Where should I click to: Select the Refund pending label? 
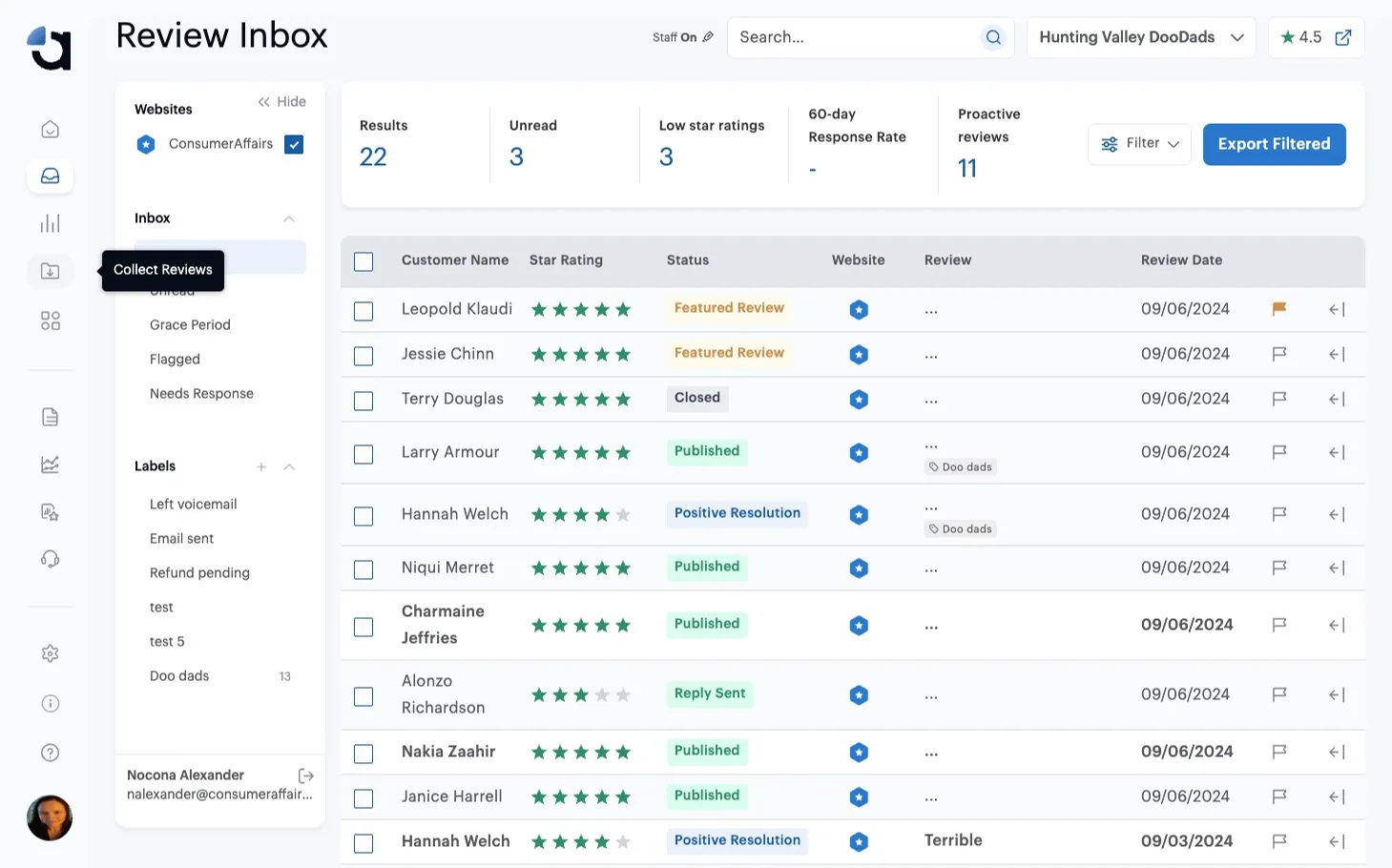199,572
